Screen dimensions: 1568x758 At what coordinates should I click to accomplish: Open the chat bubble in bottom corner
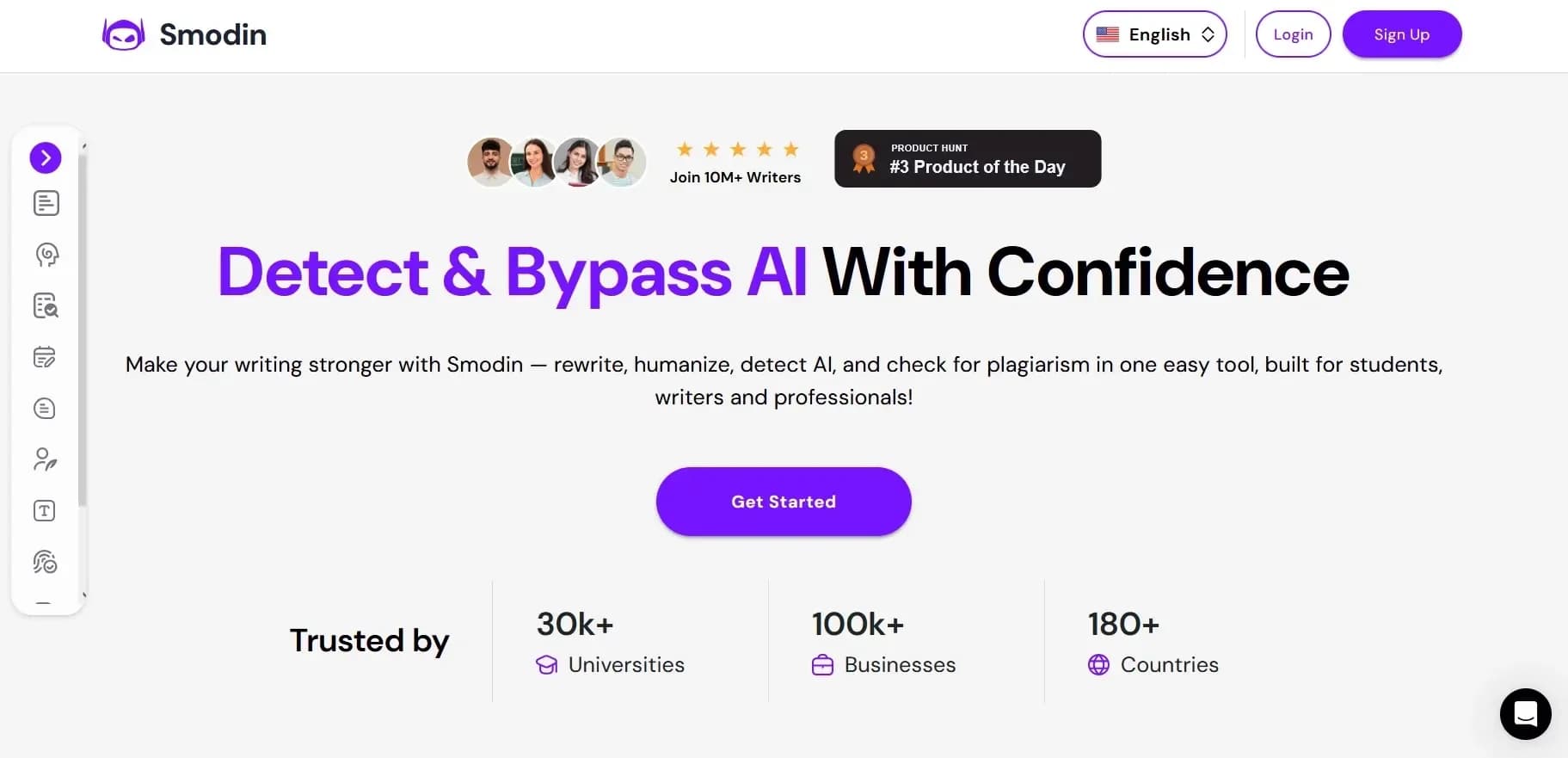pyautogui.click(x=1524, y=714)
